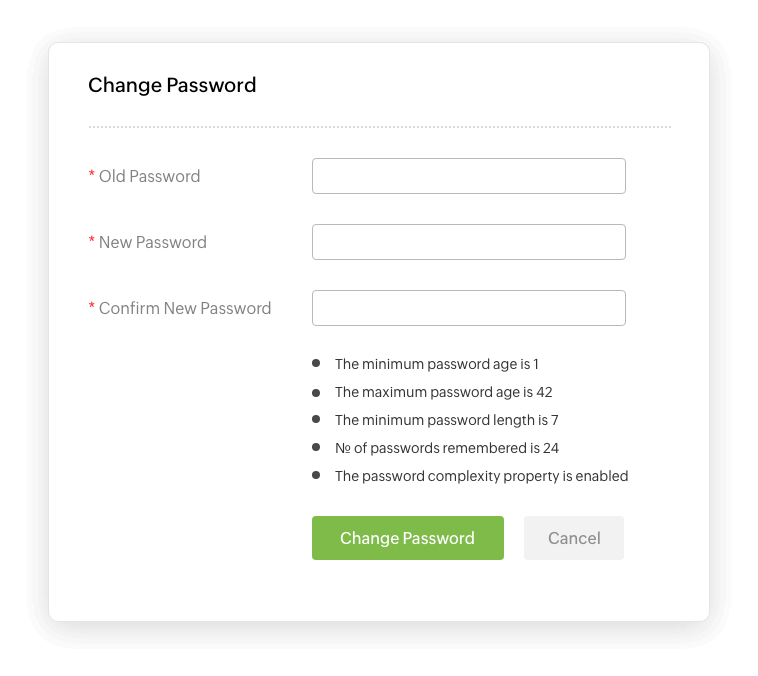Click the "minimum password length is 7" text

click(446, 420)
